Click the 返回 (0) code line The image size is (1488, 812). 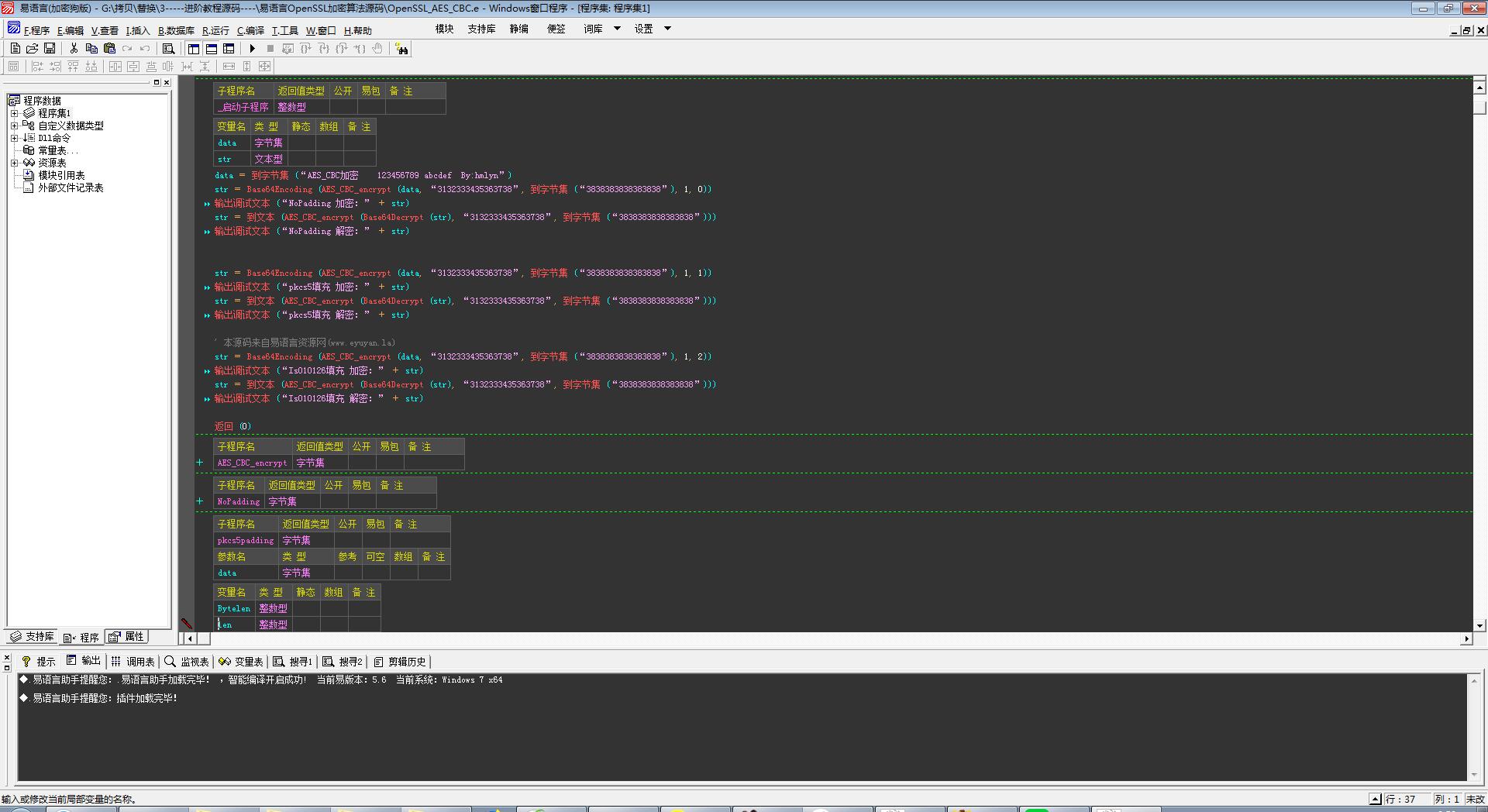coord(232,426)
